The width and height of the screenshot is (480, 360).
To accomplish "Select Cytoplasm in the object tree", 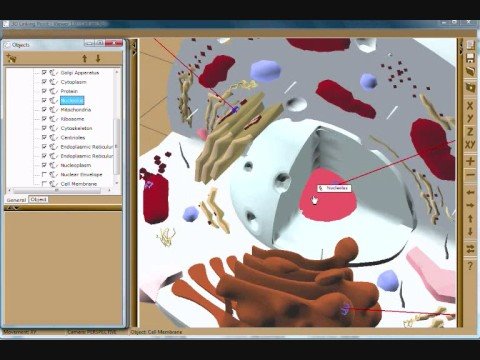I will (x=74, y=82).
